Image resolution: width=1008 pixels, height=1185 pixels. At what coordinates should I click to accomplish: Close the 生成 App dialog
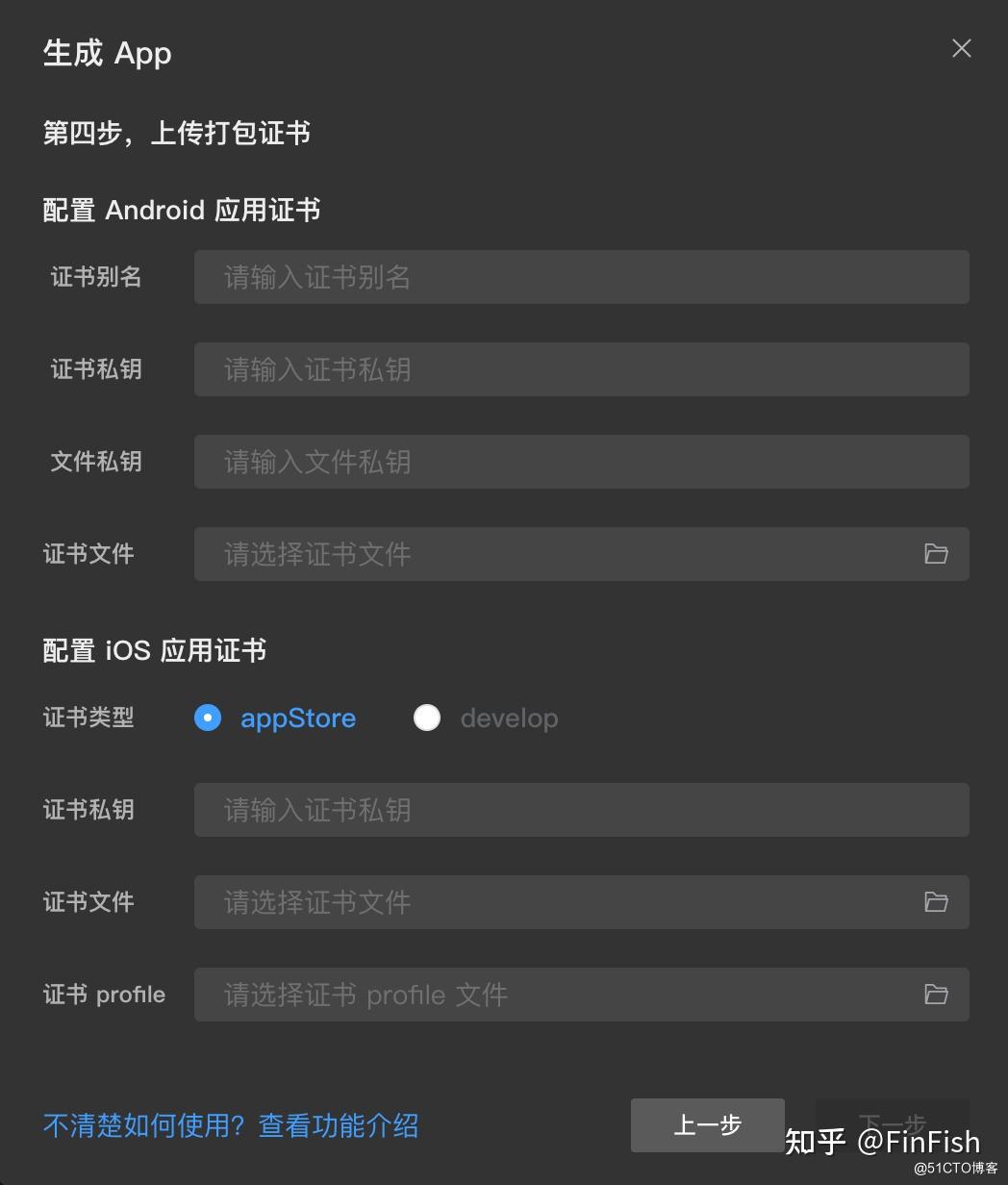(x=961, y=48)
